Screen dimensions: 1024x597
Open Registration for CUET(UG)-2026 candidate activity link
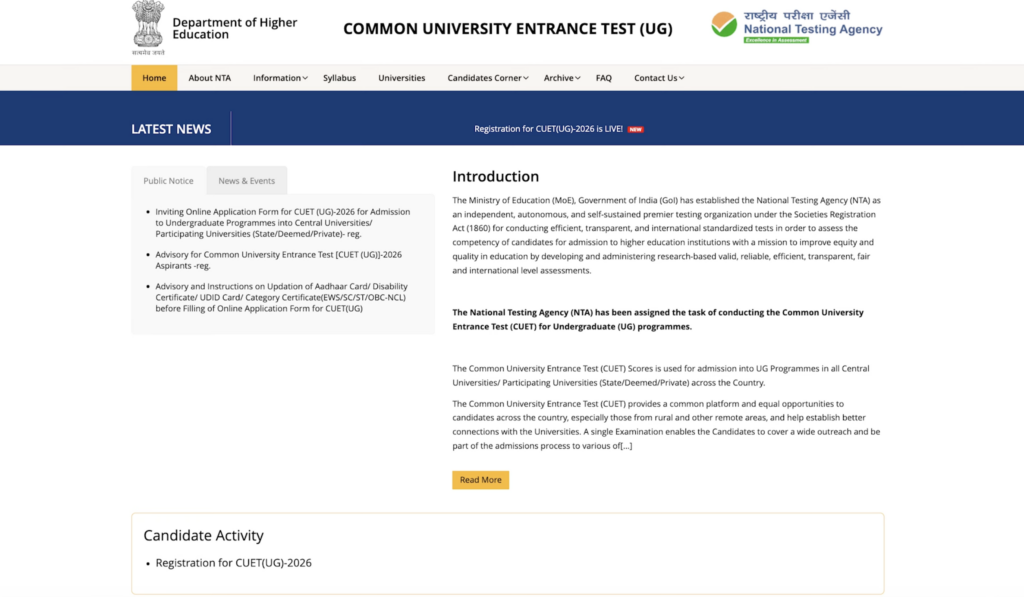(x=233, y=563)
